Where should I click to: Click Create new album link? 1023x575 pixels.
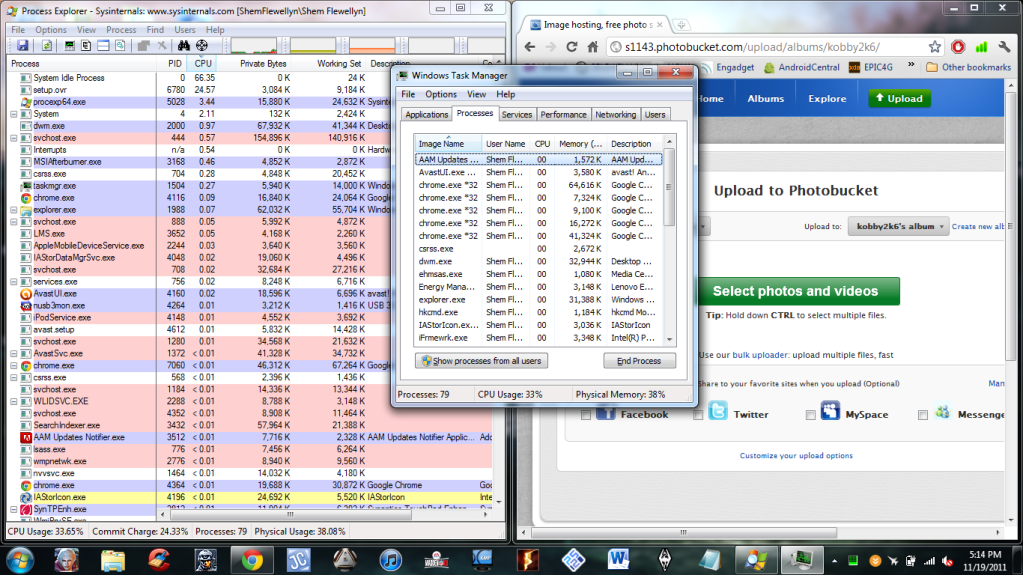(x=978, y=226)
